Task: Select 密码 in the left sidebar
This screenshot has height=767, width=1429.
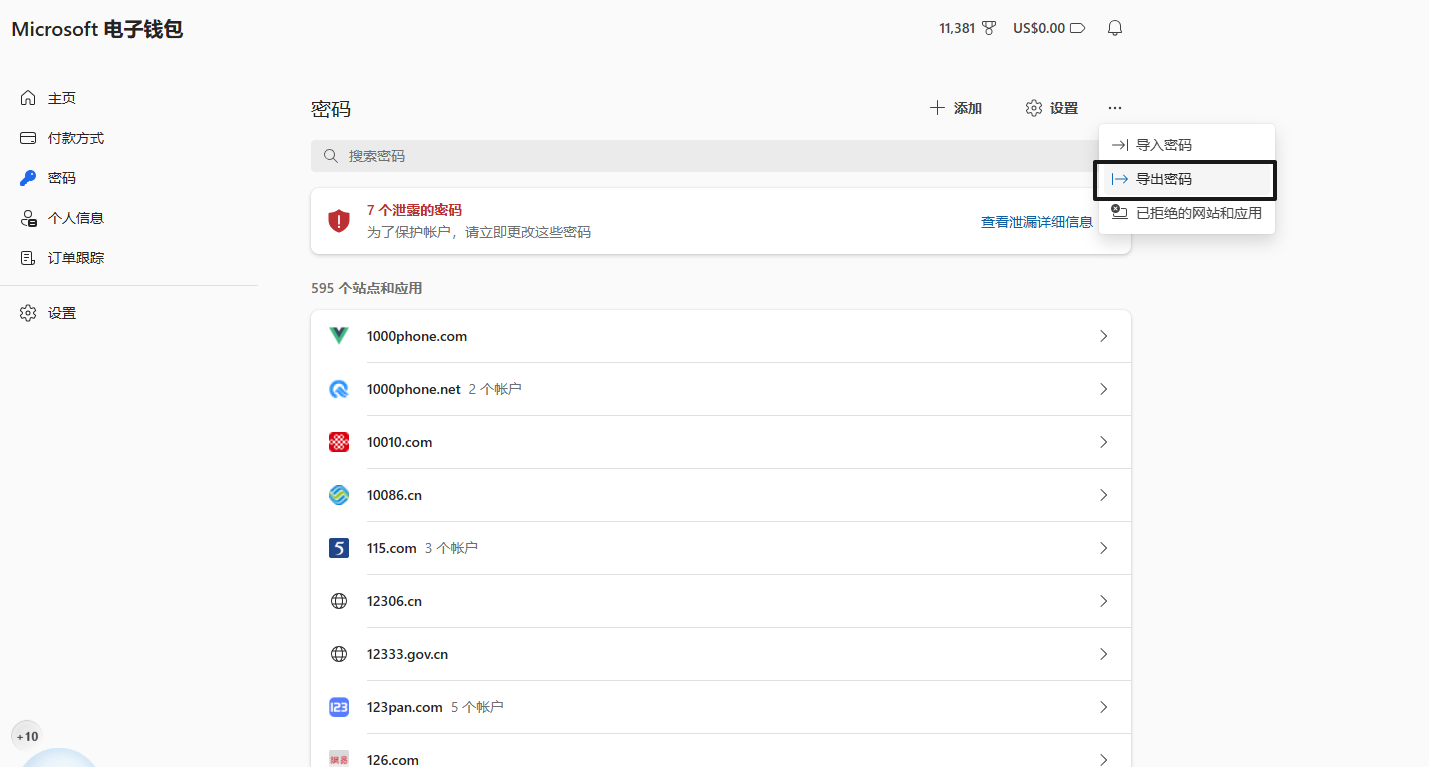Action: click(x=62, y=178)
